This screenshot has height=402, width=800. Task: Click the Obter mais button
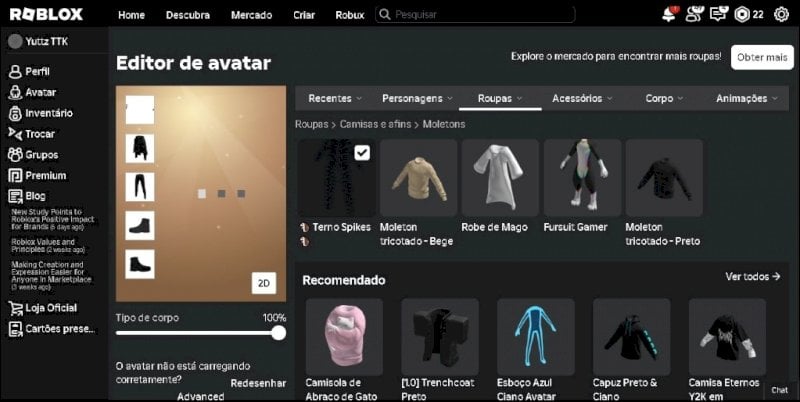[x=762, y=57]
